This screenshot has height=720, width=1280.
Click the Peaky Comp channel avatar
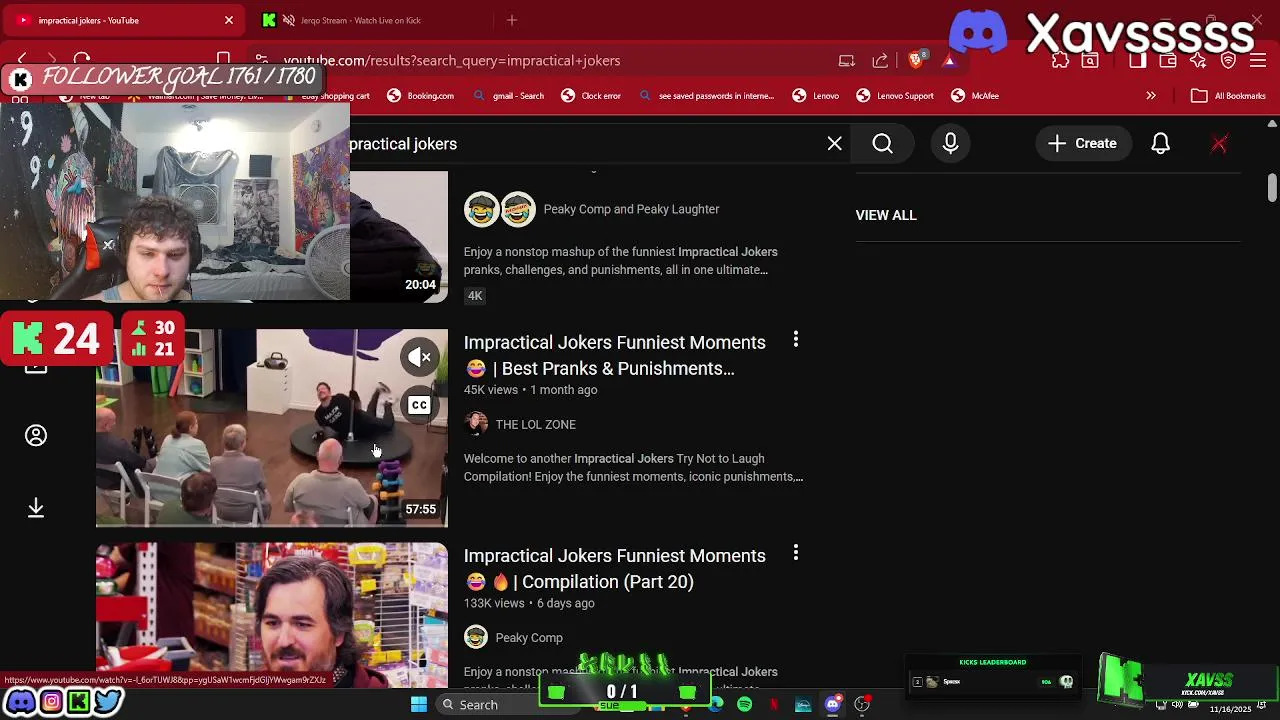click(x=476, y=637)
